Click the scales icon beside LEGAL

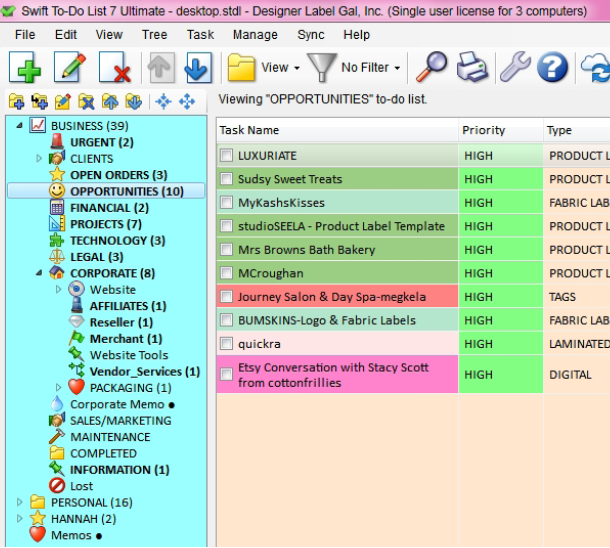[57, 256]
